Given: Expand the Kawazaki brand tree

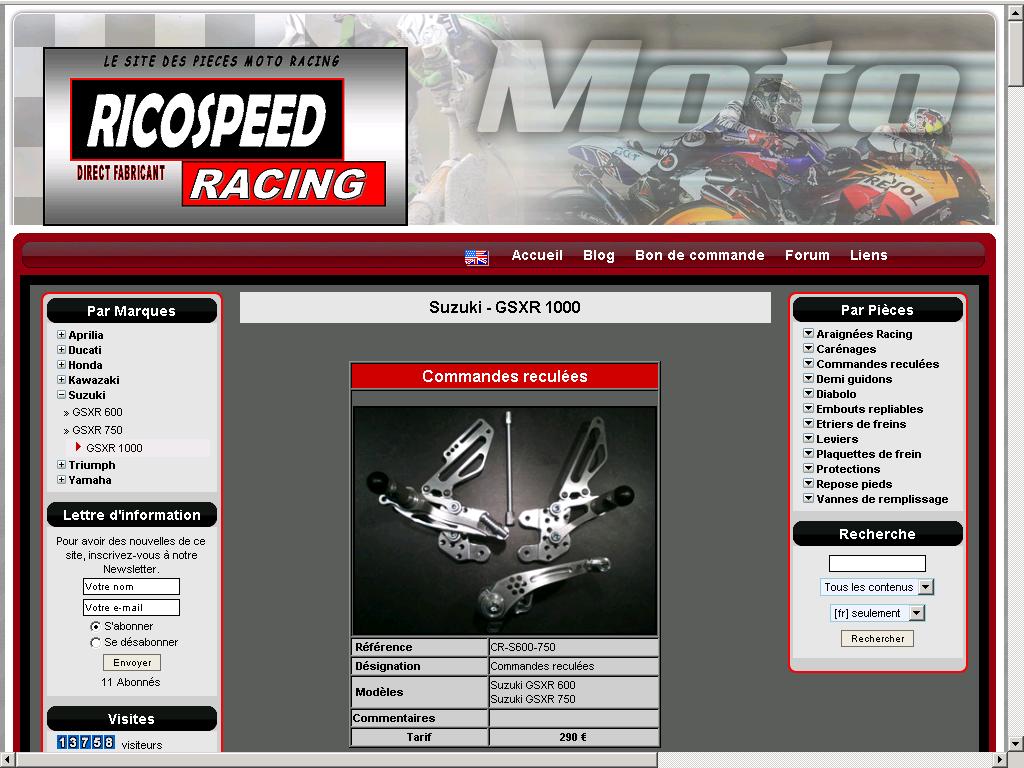Looking at the screenshot, I should tap(62, 380).
